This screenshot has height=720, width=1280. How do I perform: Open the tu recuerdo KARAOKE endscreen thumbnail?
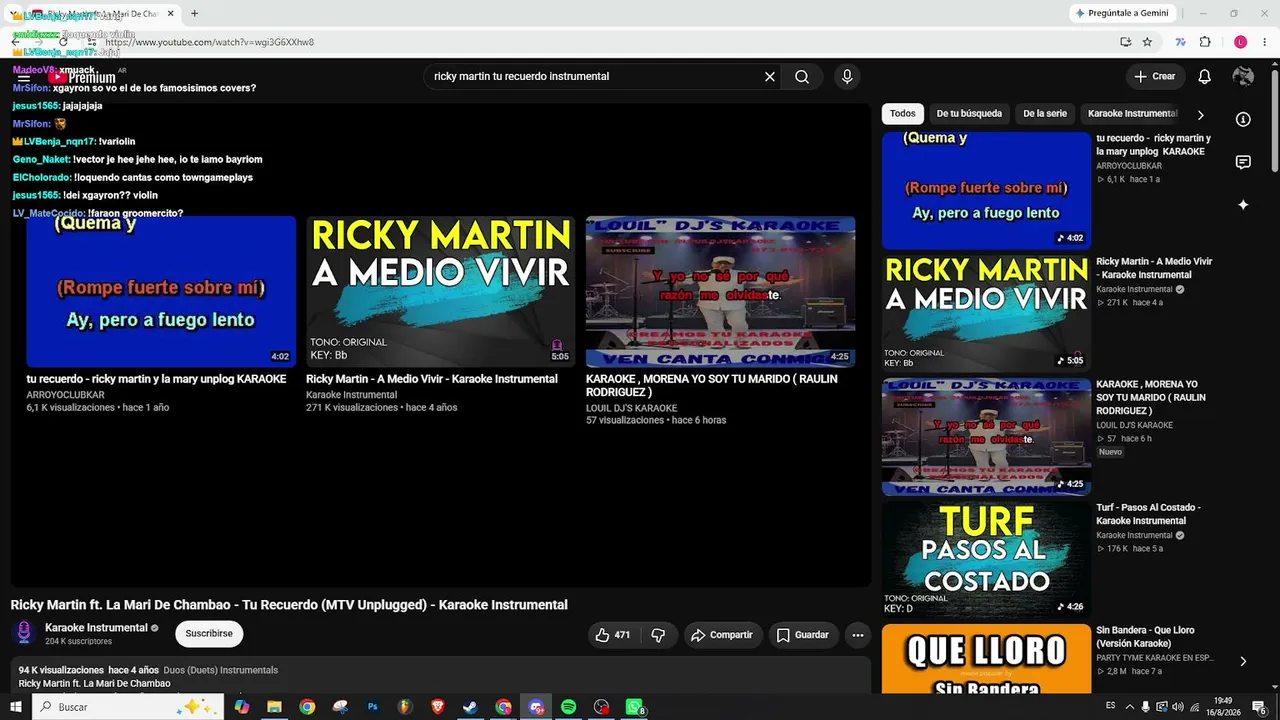pyautogui.click(x=161, y=292)
